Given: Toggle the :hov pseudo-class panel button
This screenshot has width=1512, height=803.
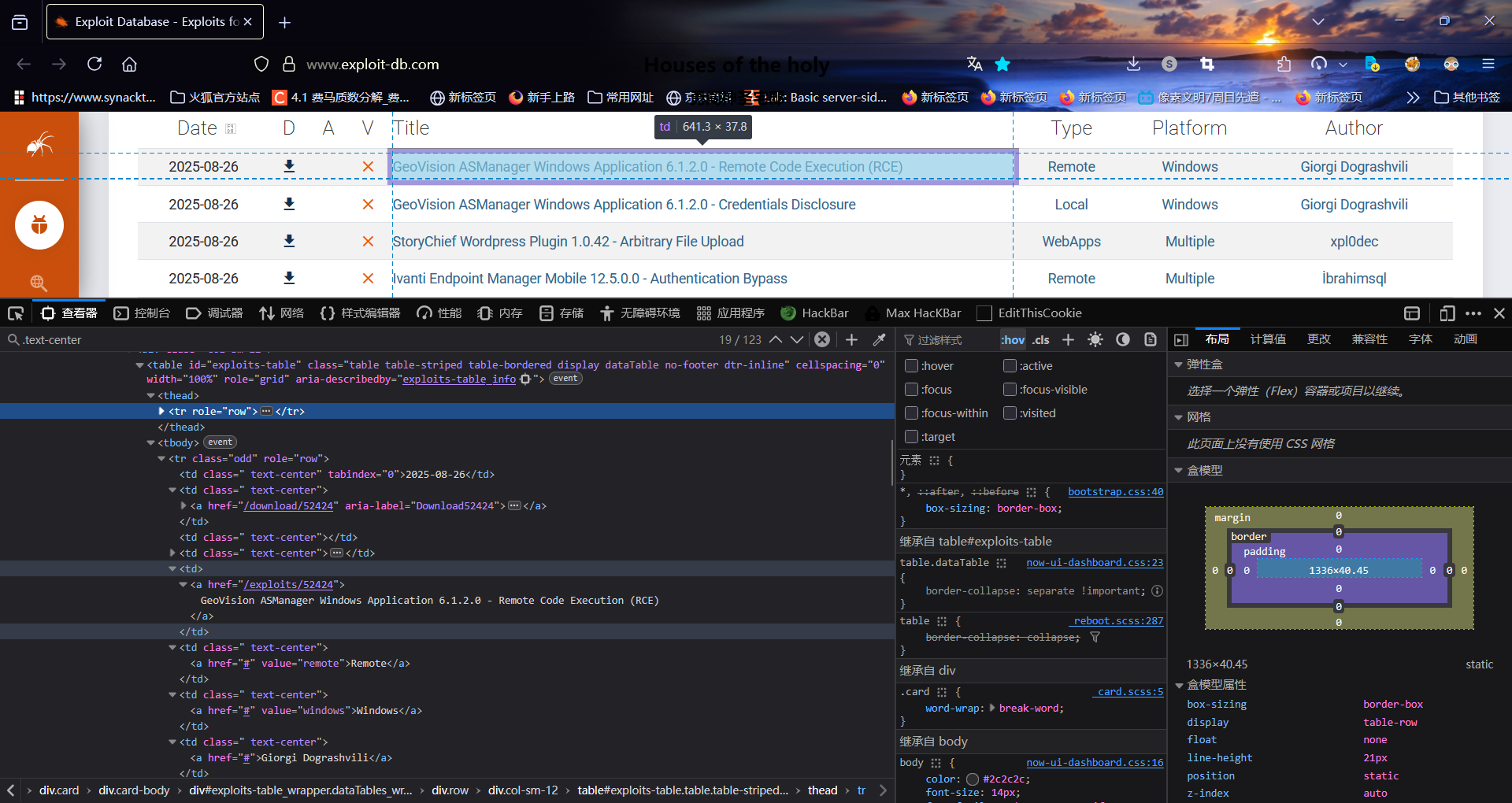Looking at the screenshot, I should [1013, 339].
